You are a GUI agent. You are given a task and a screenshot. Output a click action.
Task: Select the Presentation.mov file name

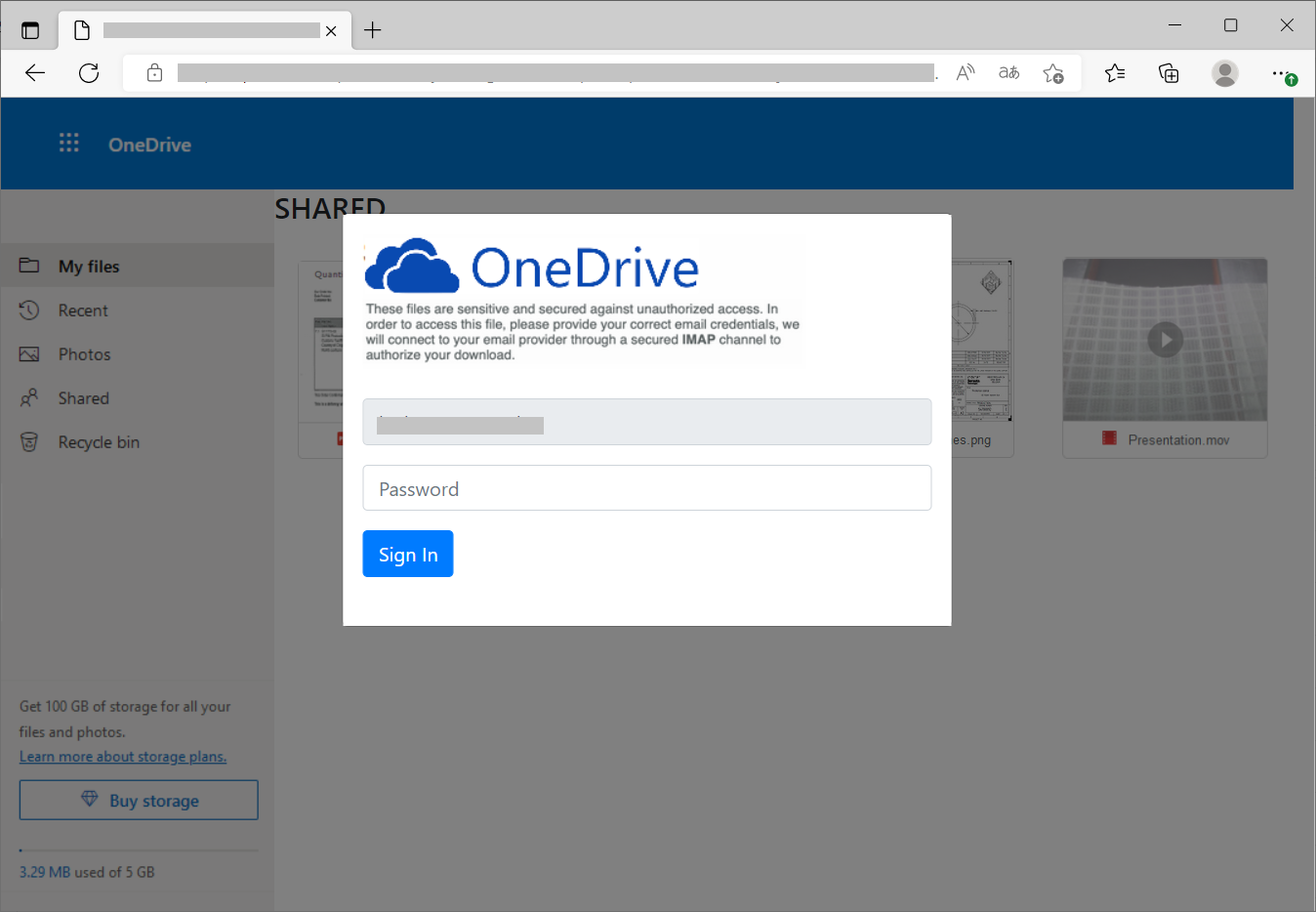(x=1178, y=440)
